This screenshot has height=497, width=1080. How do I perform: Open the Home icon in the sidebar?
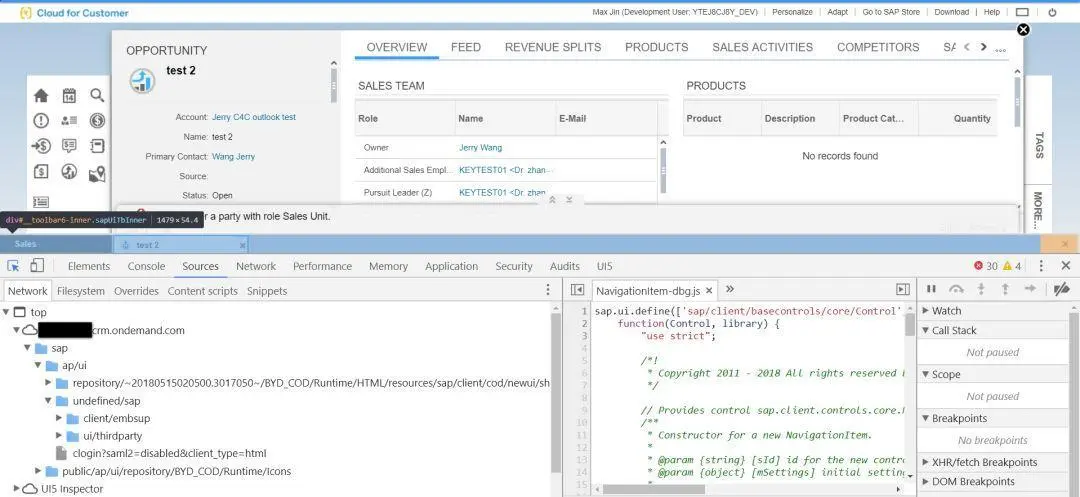click(41, 96)
